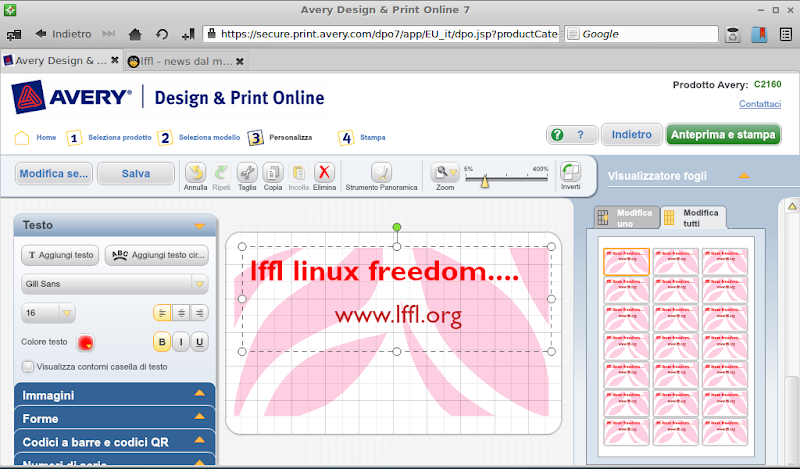Open the browser bookmarks icon
The height and width of the screenshot is (469, 800).
[x=759, y=34]
